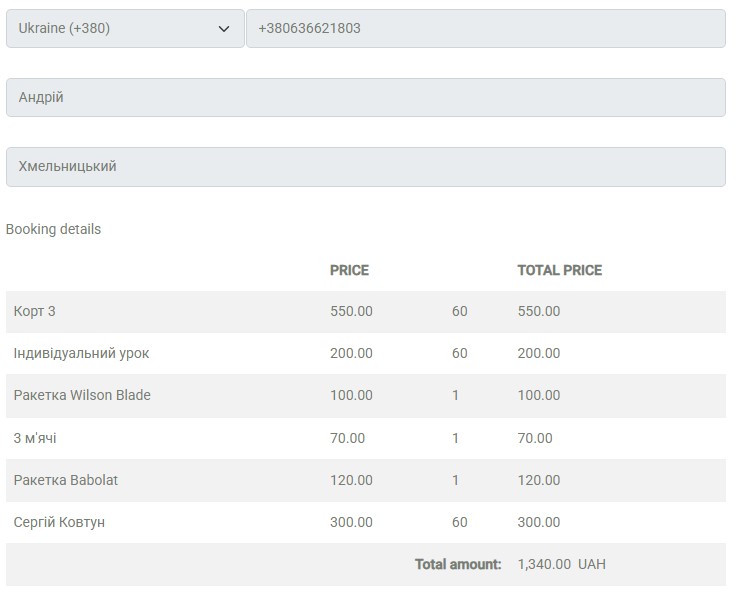741x603 pixels.
Task: Focus the name field containing Андрій
Action: 365,98
